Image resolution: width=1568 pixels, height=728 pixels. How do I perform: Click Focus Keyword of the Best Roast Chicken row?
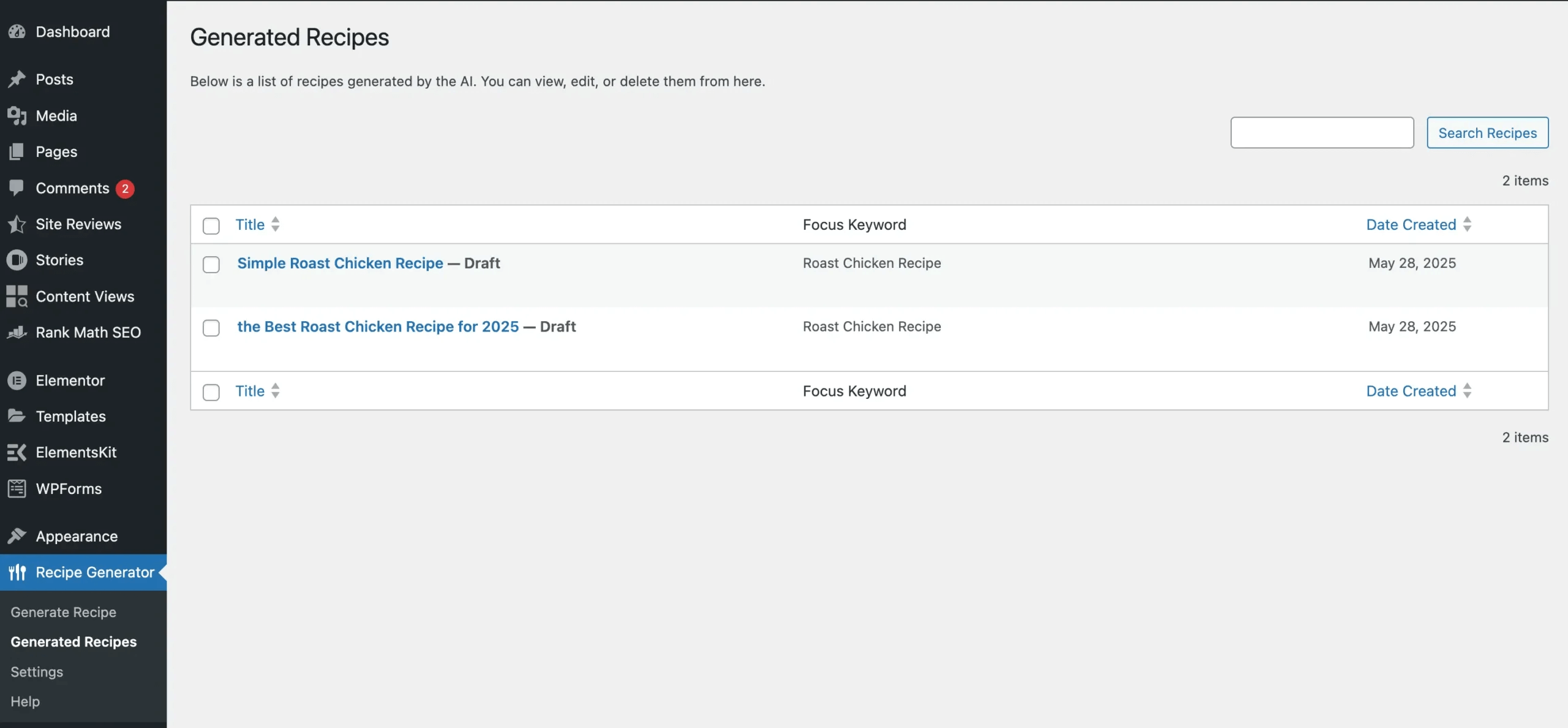point(872,327)
